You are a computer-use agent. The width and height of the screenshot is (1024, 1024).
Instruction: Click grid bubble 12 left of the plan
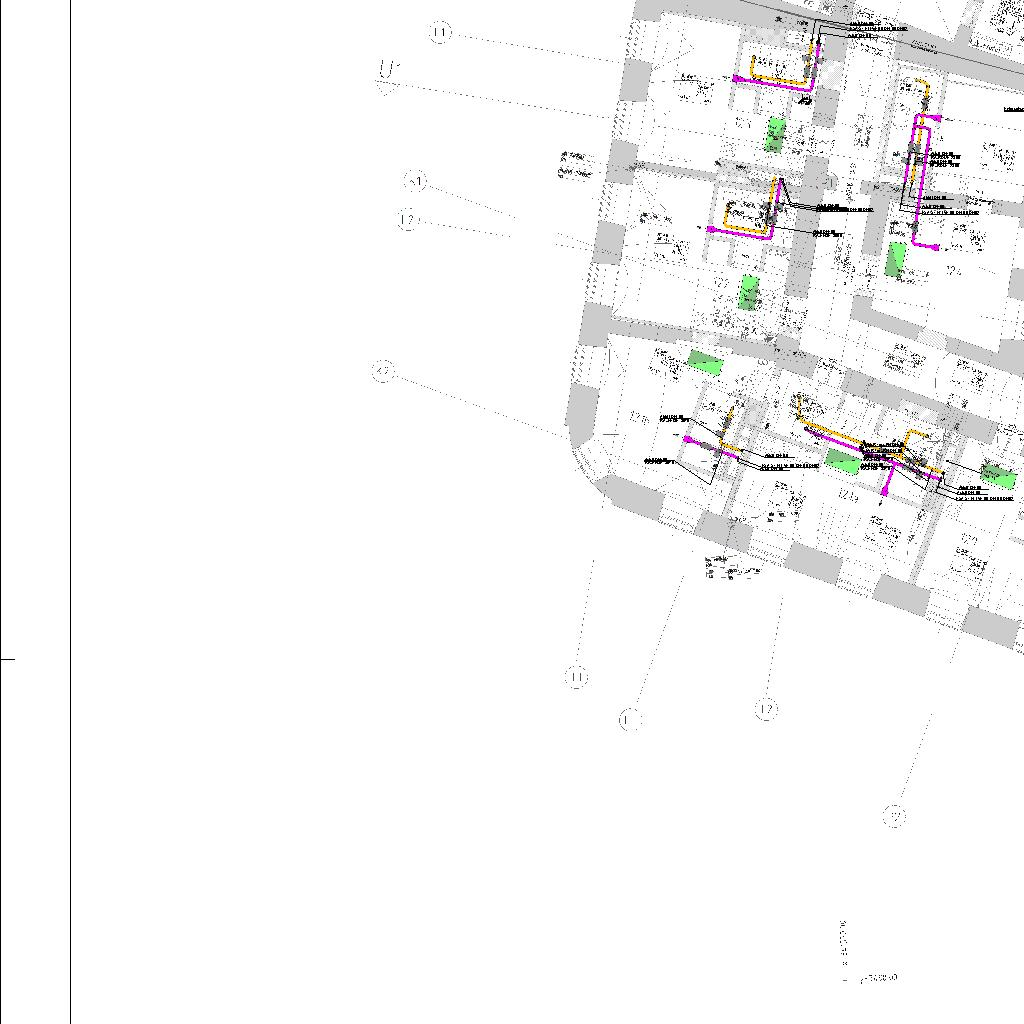[x=407, y=220]
